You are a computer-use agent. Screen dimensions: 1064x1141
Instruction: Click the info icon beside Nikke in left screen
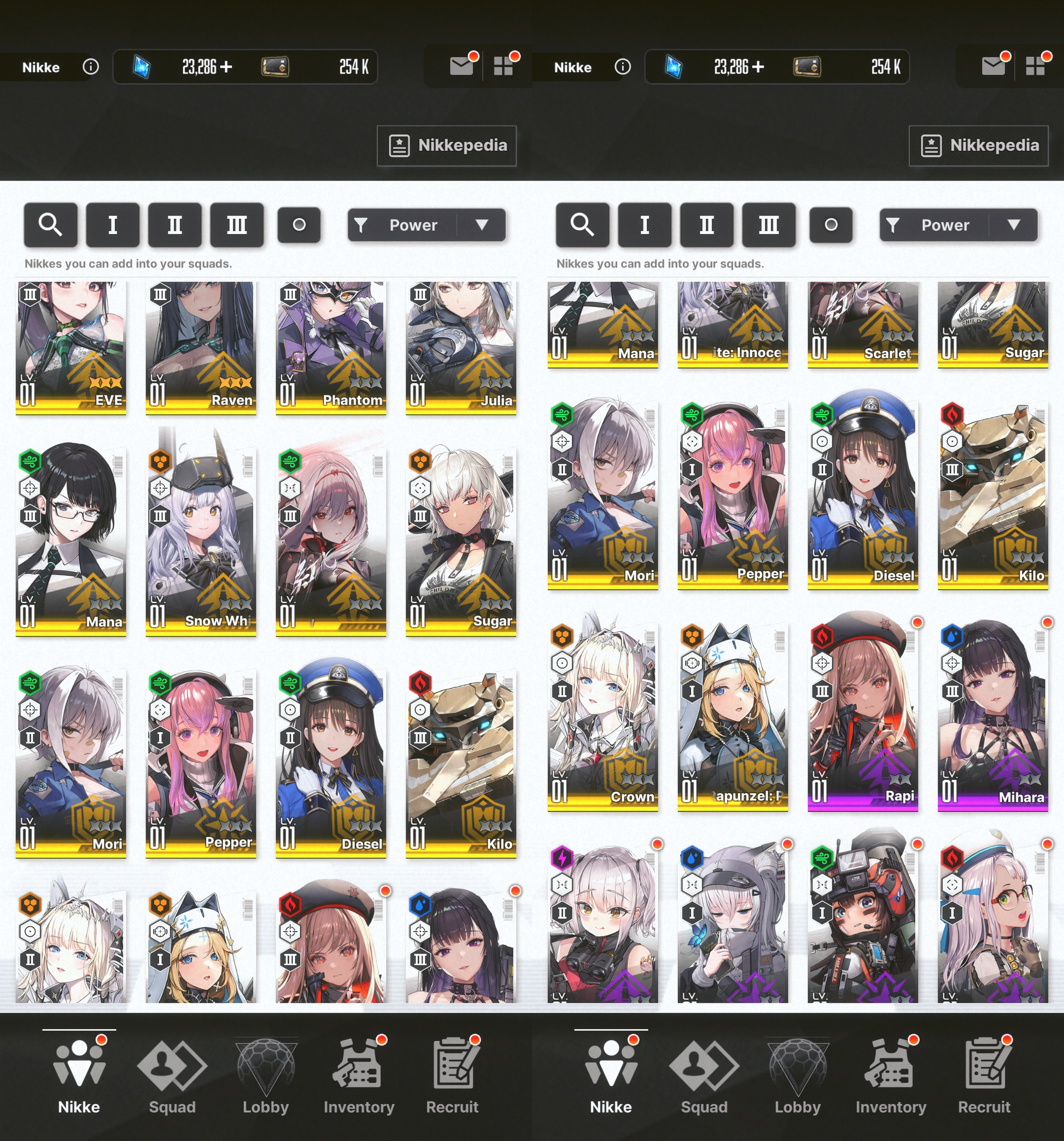[91, 67]
